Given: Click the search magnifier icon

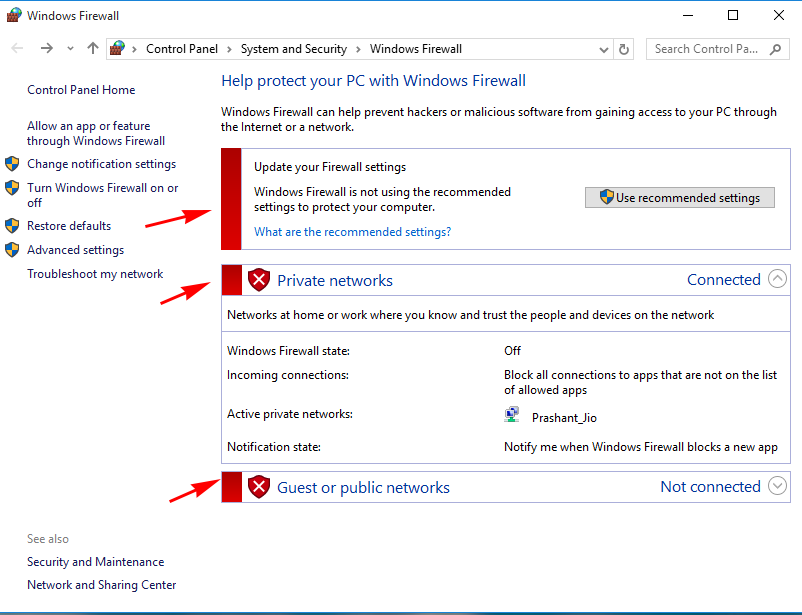Looking at the screenshot, I should (x=775, y=49).
